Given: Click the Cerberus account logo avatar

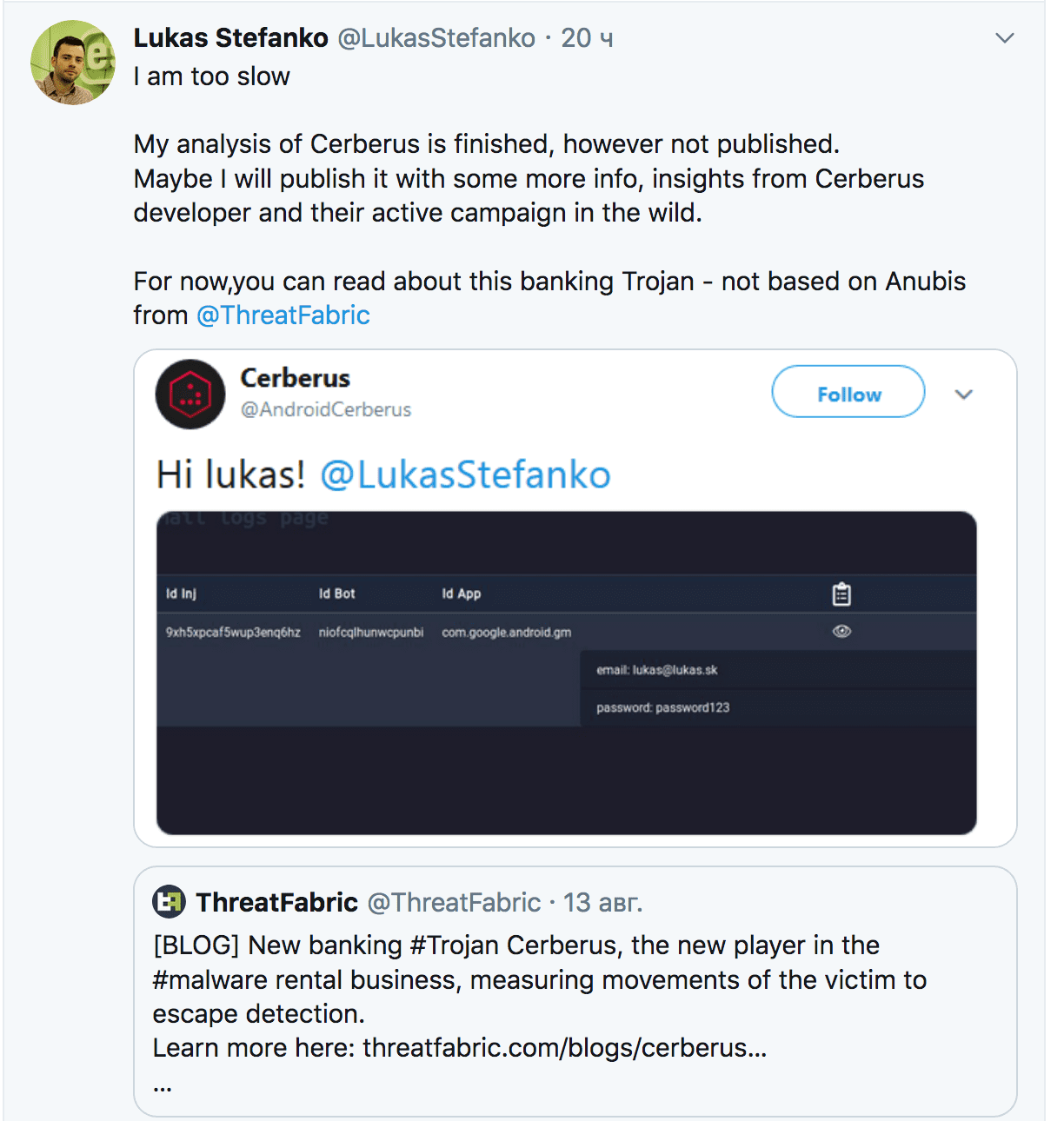Looking at the screenshot, I should click(190, 395).
